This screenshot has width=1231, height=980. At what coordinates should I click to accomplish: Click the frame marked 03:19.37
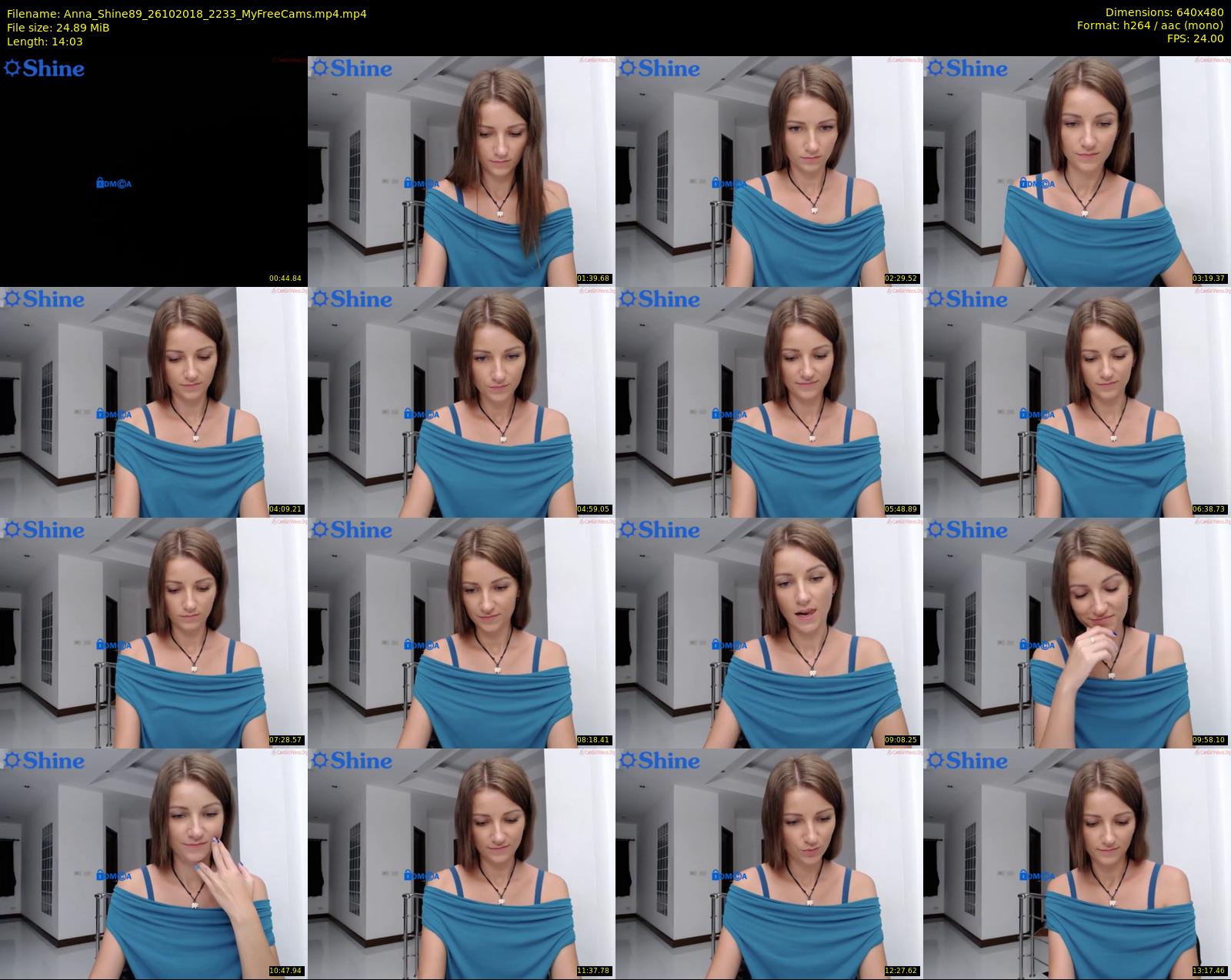pyautogui.click(x=1077, y=171)
